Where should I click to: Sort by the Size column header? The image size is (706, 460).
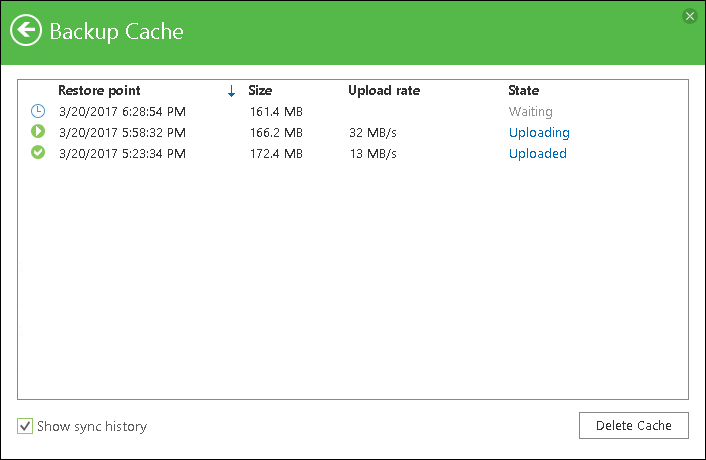tap(260, 91)
